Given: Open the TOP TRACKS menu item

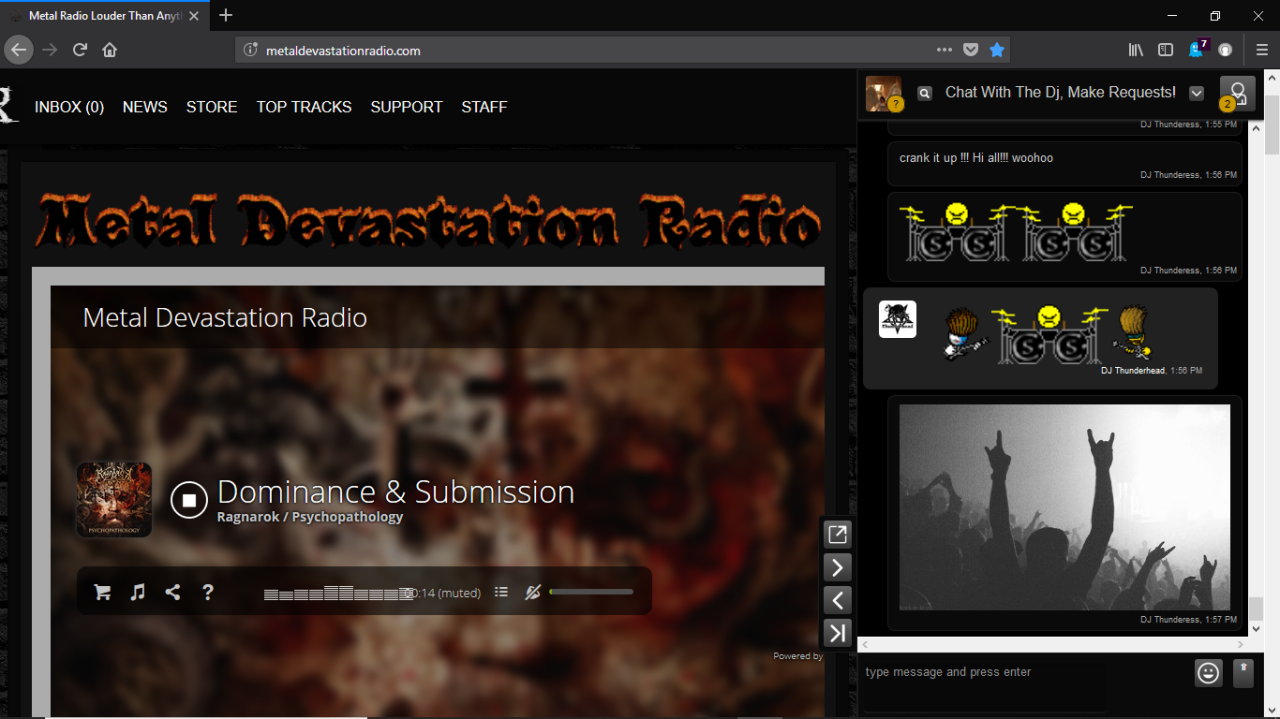Looking at the screenshot, I should tap(304, 107).
